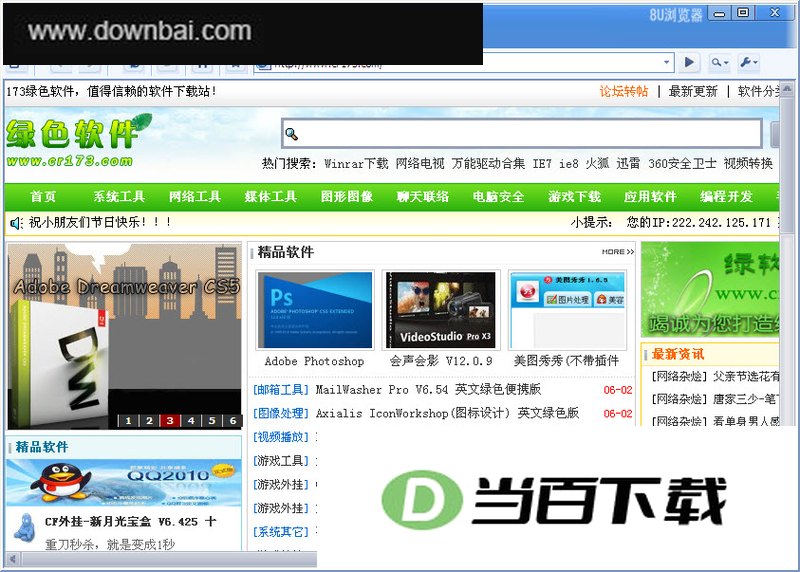Open CF外挂-新月光宝盒 V6.425 link

click(130, 521)
